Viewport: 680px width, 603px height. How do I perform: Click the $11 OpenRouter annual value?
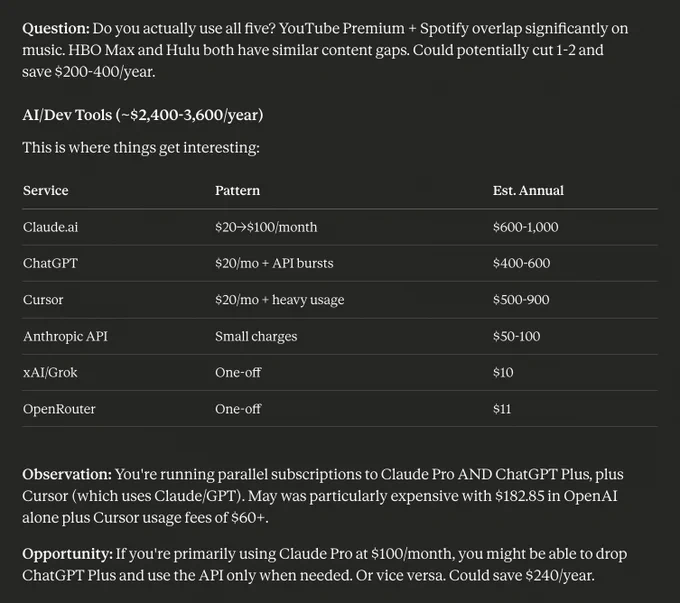tap(502, 409)
